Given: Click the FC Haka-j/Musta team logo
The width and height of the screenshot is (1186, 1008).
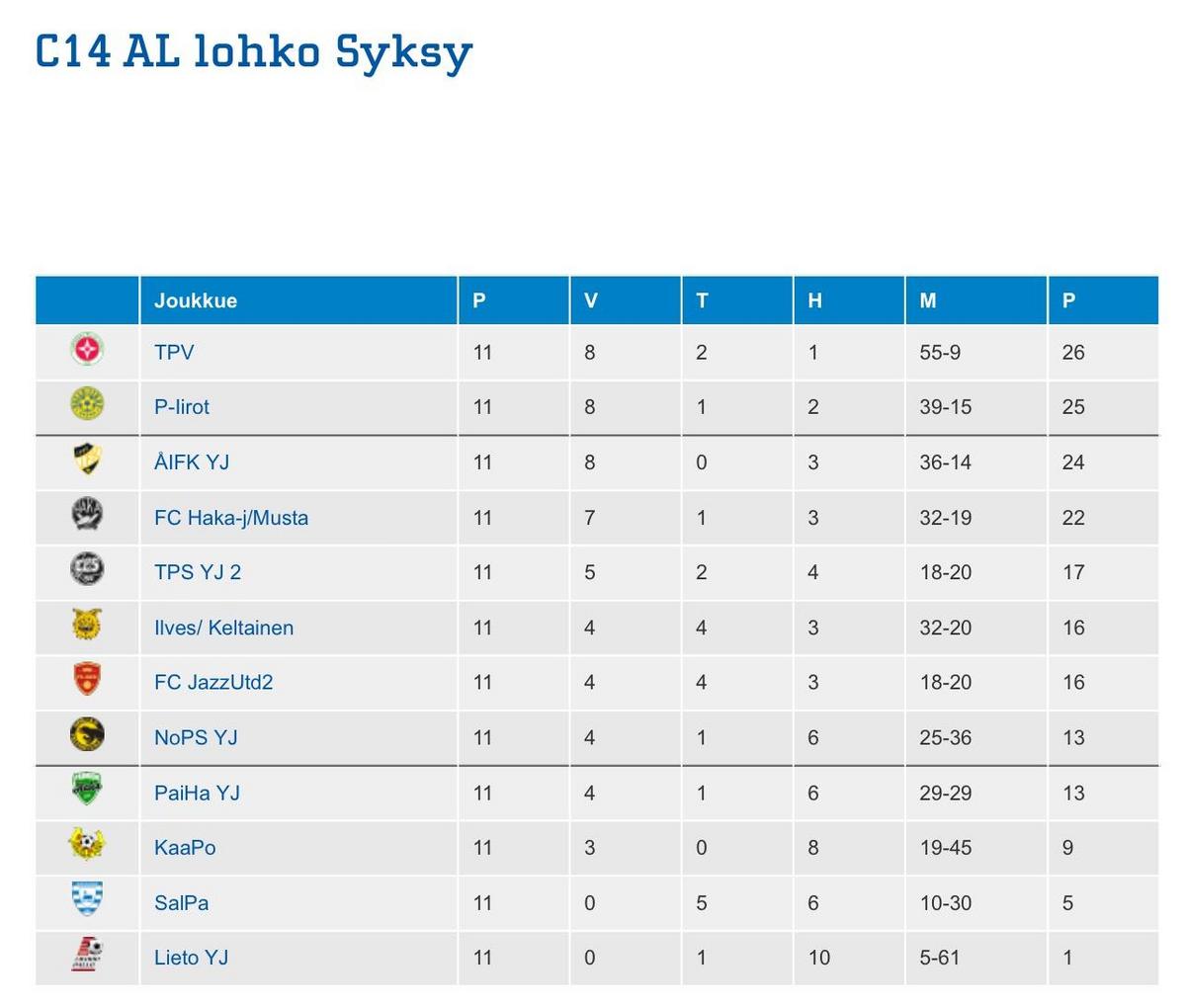Looking at the screenshot, I should [88, 515].
